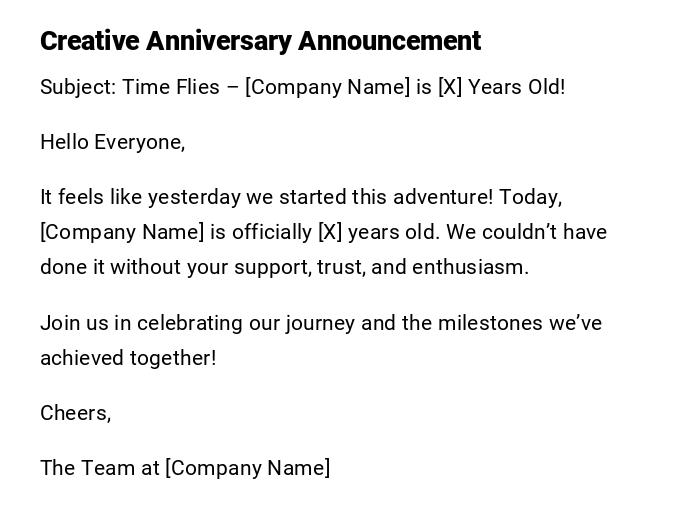The image size is (700, 530).
Task: Click the word "officially"
Action: tap(272, 232)
